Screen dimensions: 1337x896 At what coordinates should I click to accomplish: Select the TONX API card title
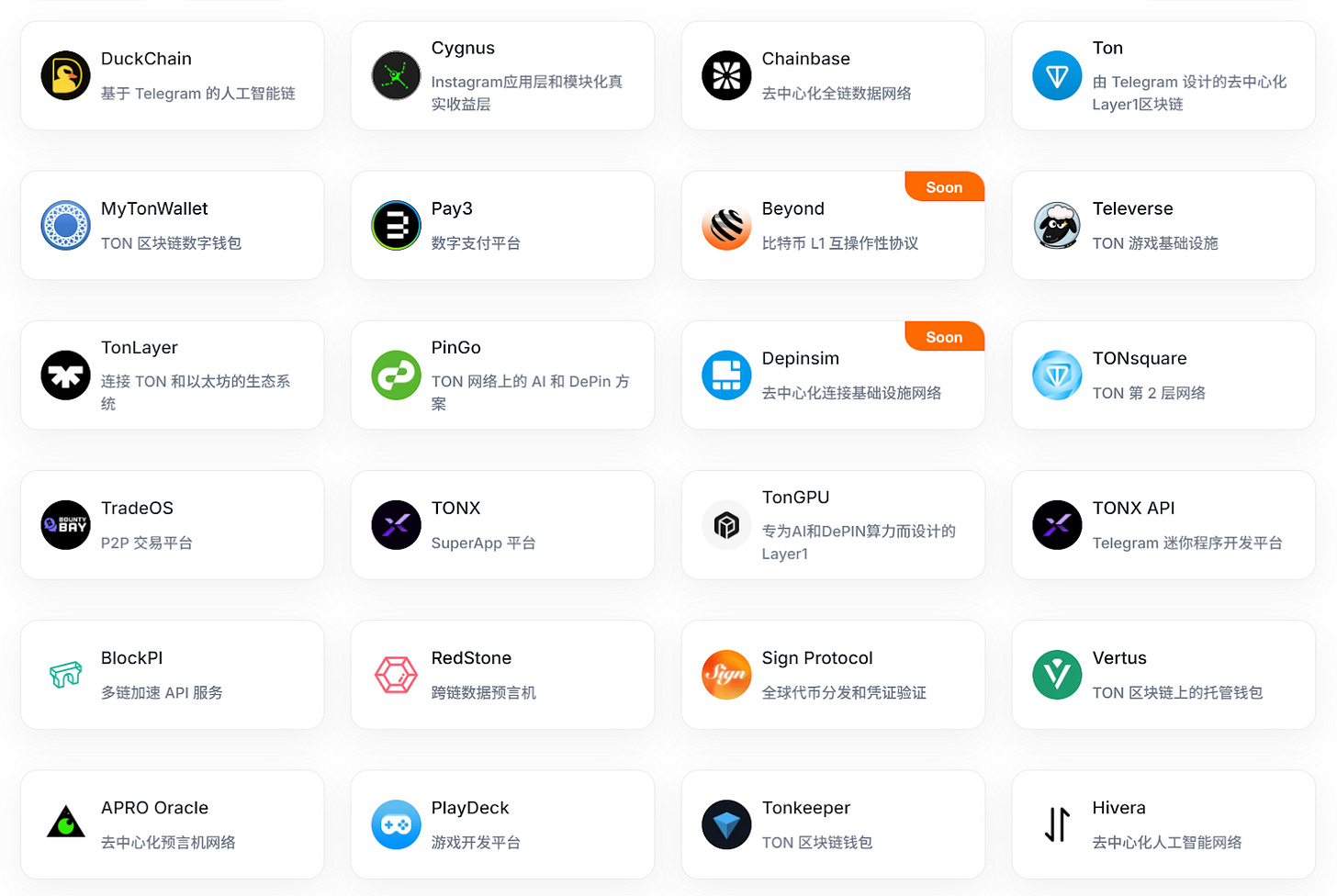point(1133,509)
